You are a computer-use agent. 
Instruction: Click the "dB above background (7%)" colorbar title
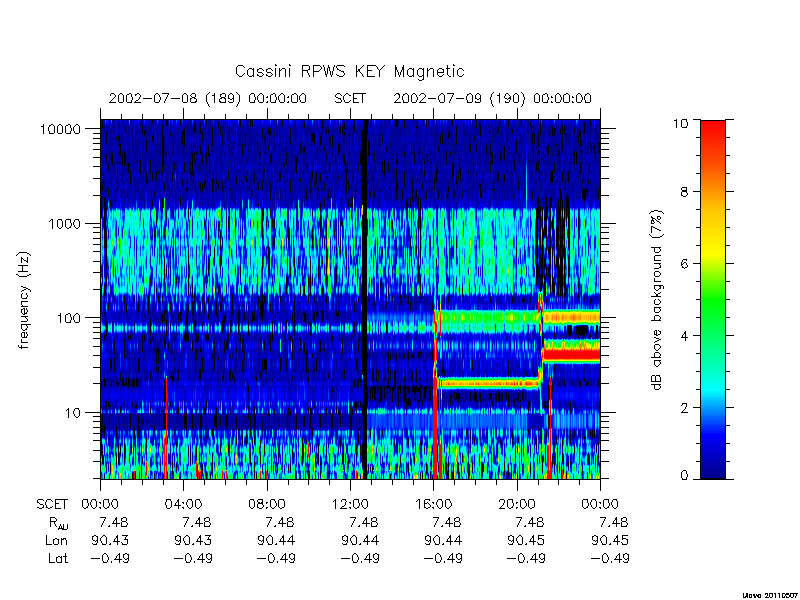click(x=657, y=300)
